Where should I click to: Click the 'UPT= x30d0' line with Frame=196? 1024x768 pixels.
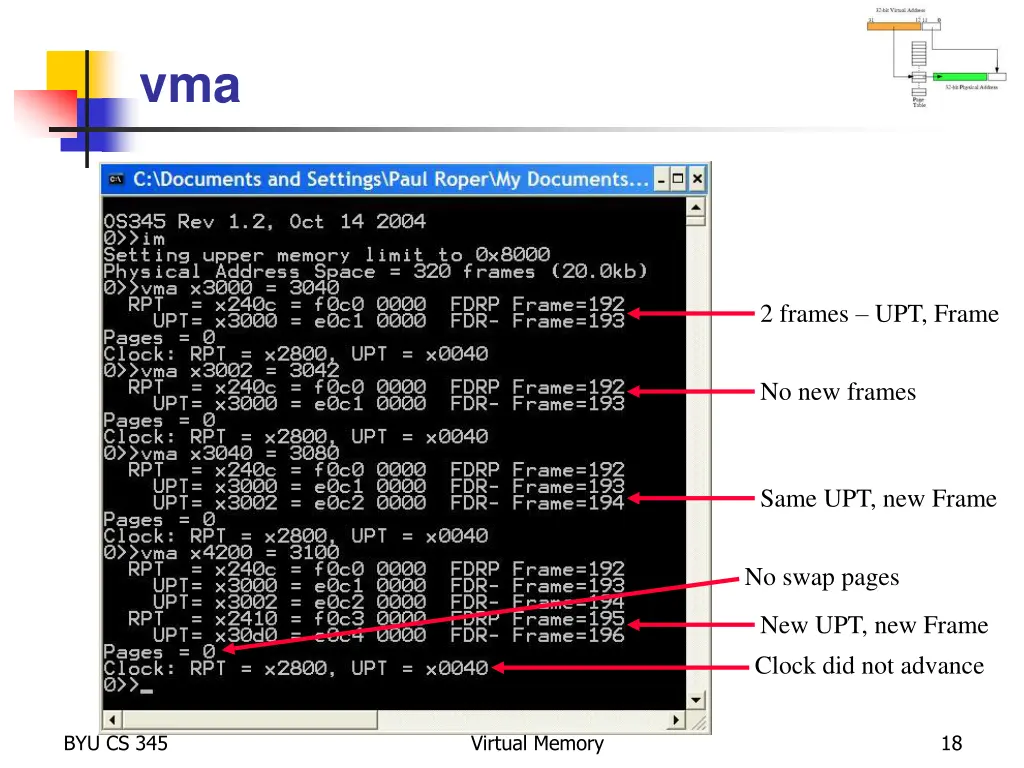coord(389,635)
